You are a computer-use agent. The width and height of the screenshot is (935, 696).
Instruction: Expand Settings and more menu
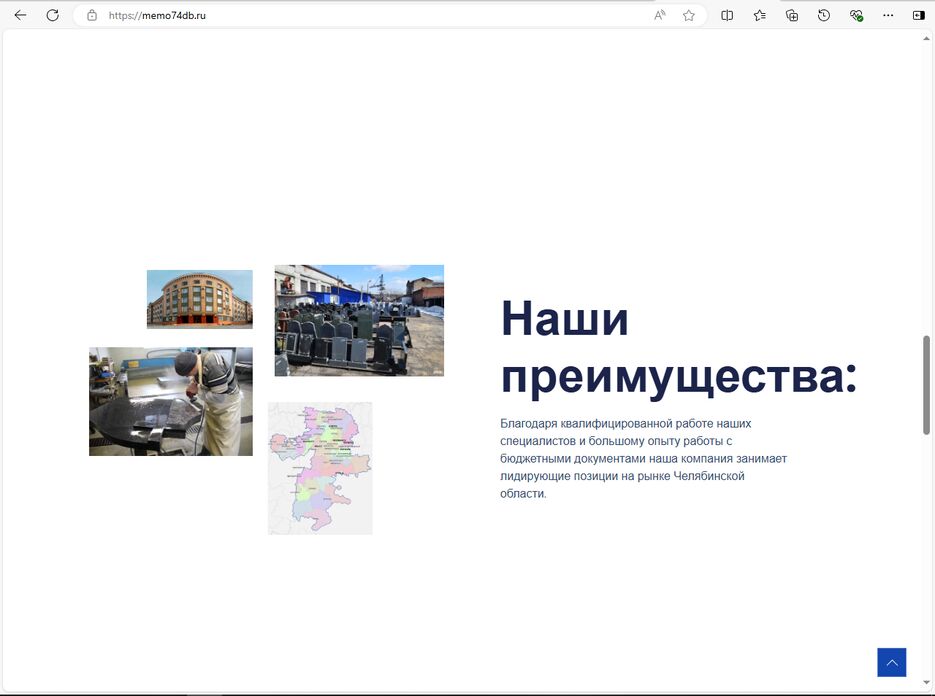[x=888, y=15]
